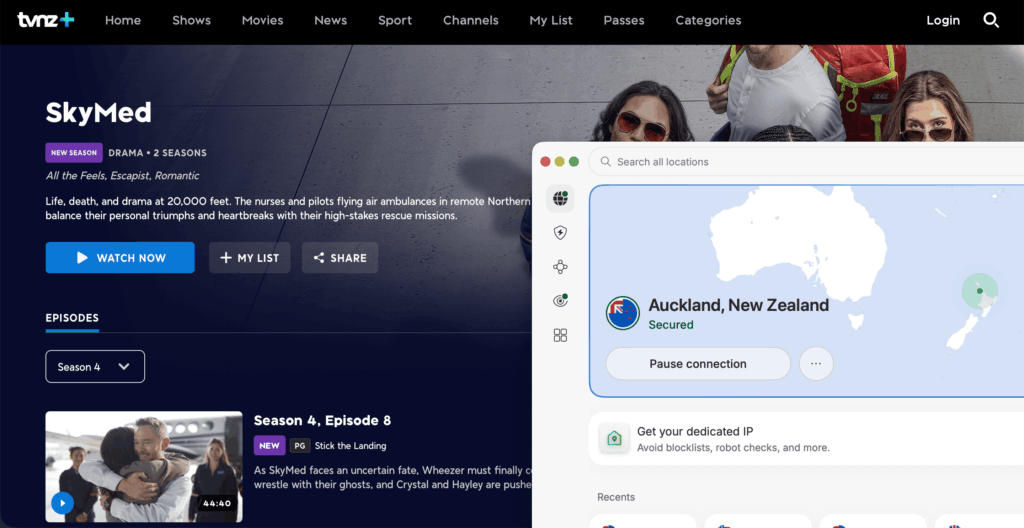
Task: Click the Watch Now button
Action: pyautogui.click(x=120, y=257)
